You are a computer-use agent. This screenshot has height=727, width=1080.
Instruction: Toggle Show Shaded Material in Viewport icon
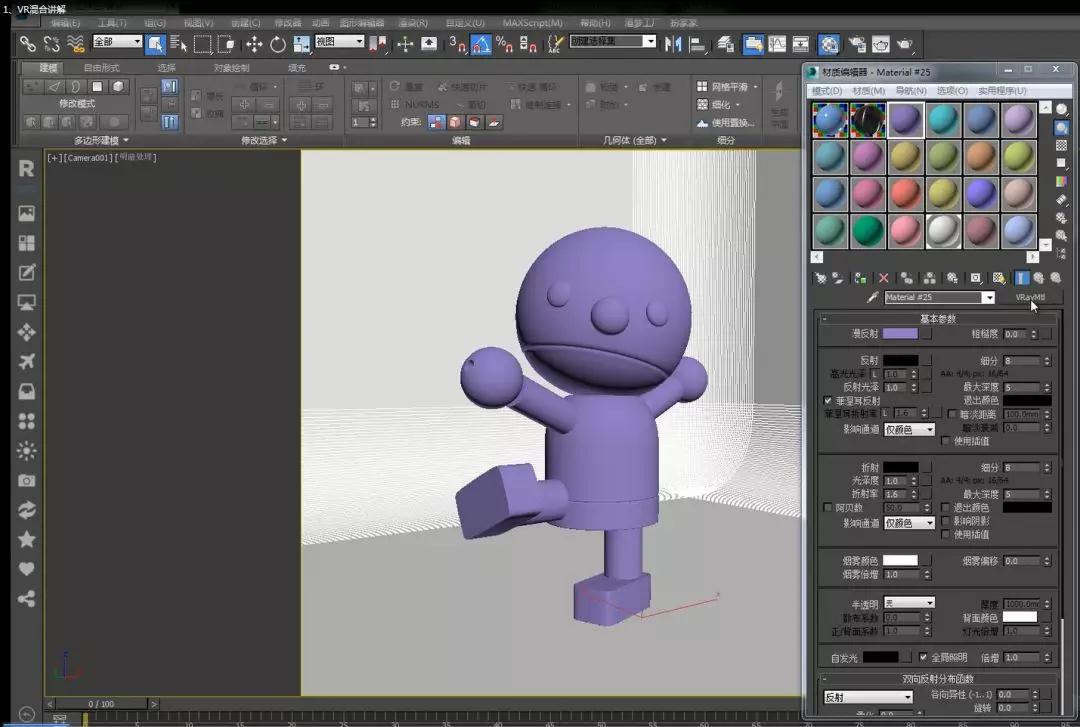pos(999,278)
